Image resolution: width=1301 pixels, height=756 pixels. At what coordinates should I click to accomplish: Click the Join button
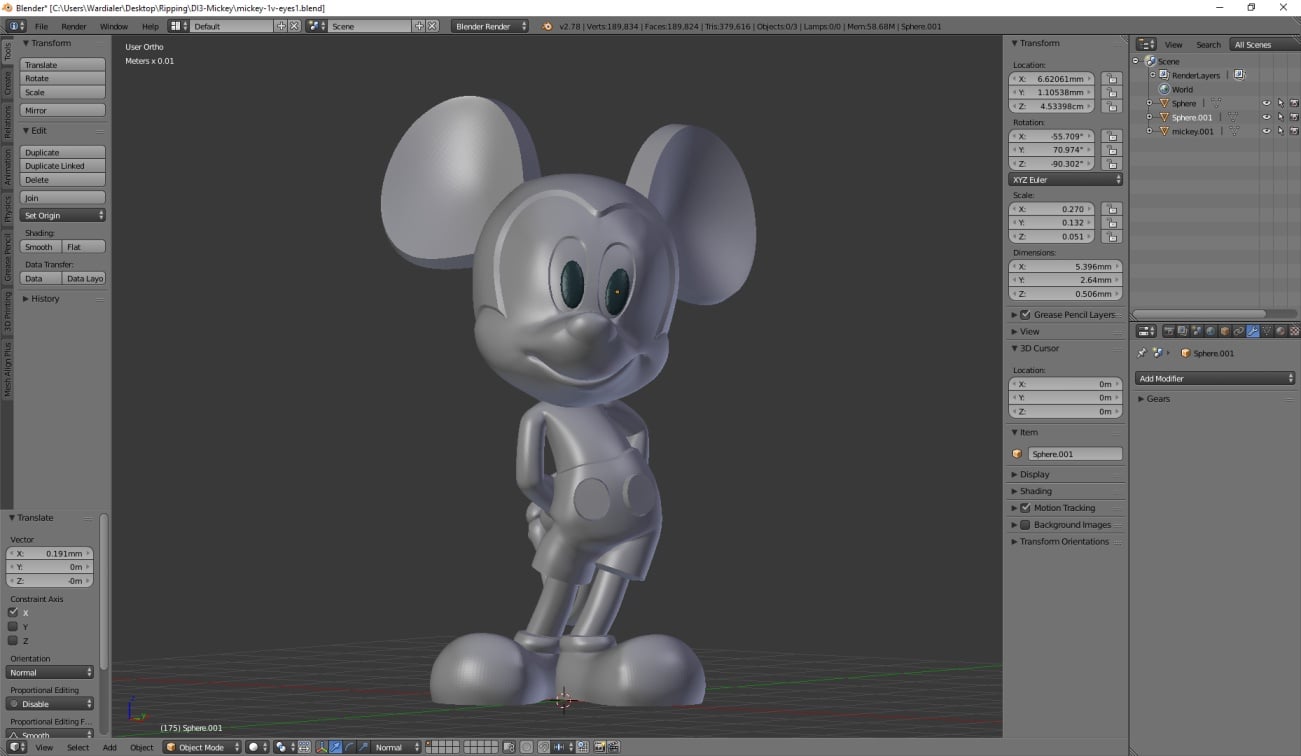(63, 197)
